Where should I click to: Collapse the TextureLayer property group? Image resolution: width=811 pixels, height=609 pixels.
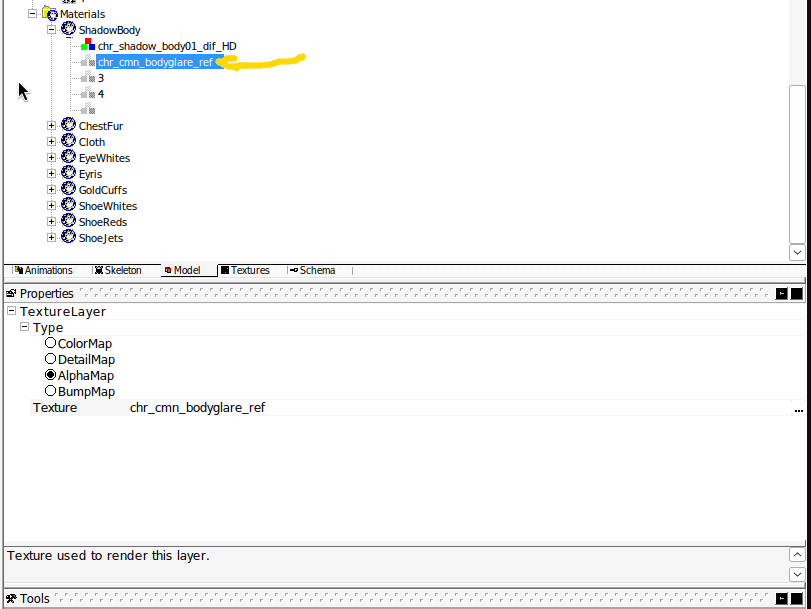[x=12, y=311]
